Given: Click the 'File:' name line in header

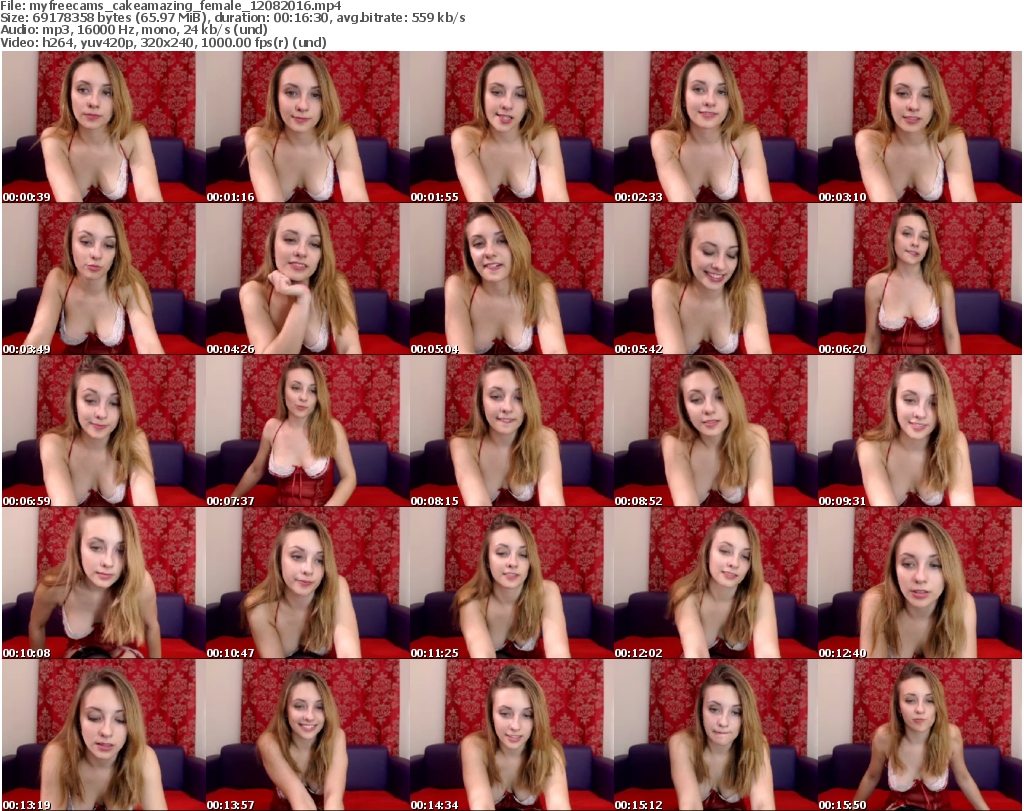Looking at the screenshot, I should coord(170,6).
